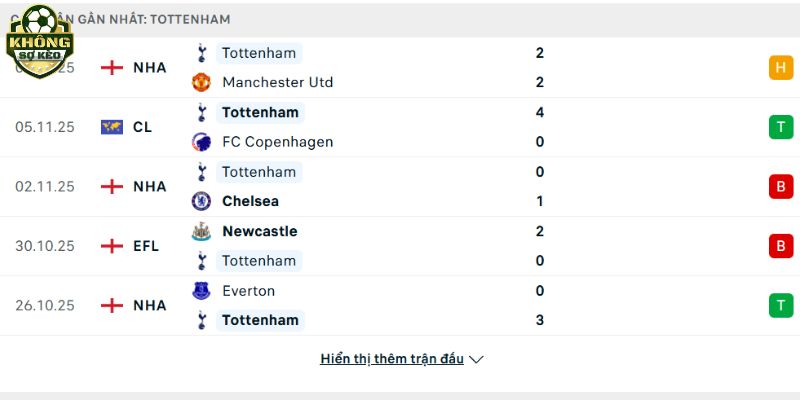Expand more matches with the chevron arrow
This screenshot has height=400, width=800.
pos(476,359)
